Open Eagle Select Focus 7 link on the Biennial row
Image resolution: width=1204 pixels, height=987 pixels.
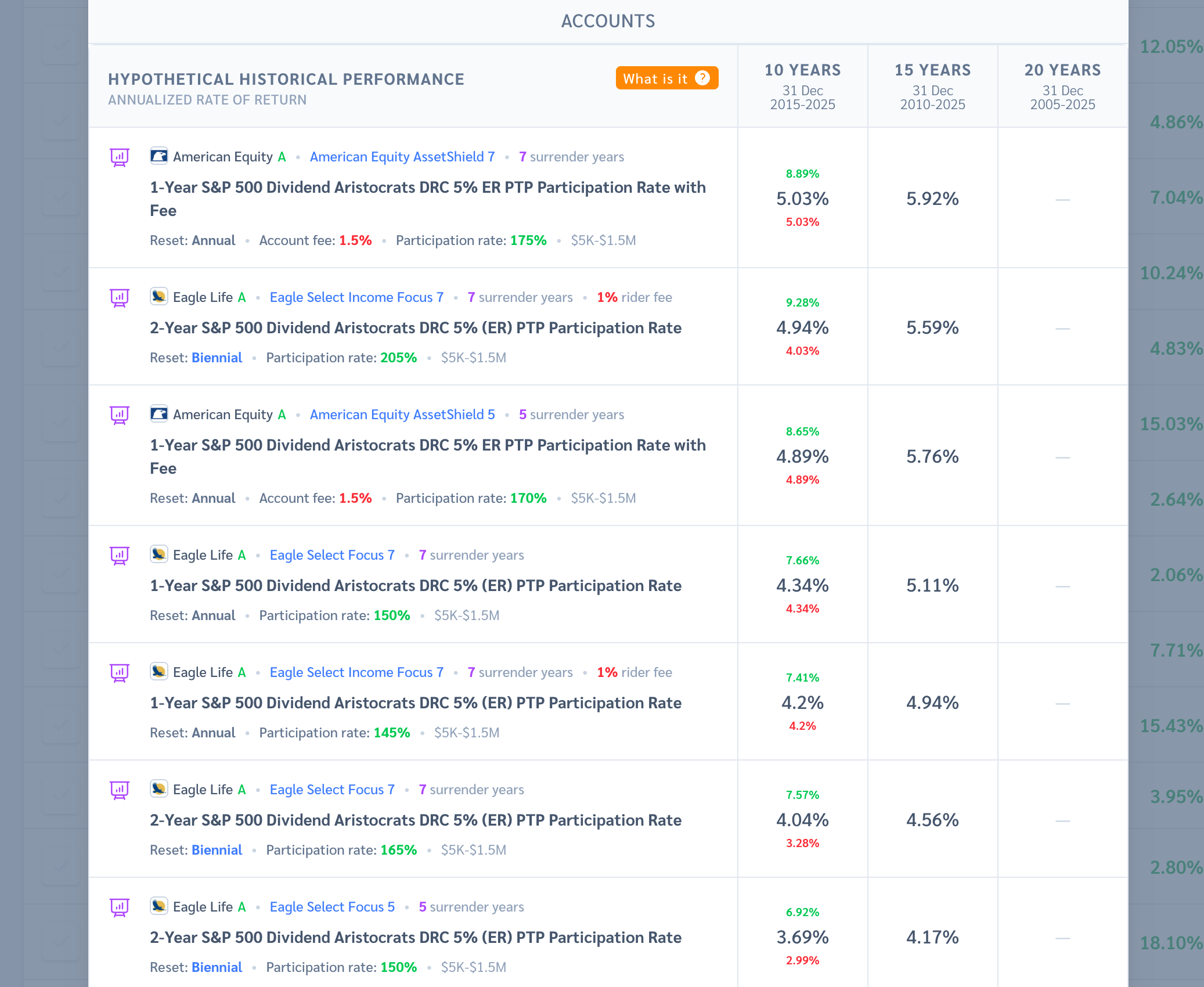[x=332, y=790]
